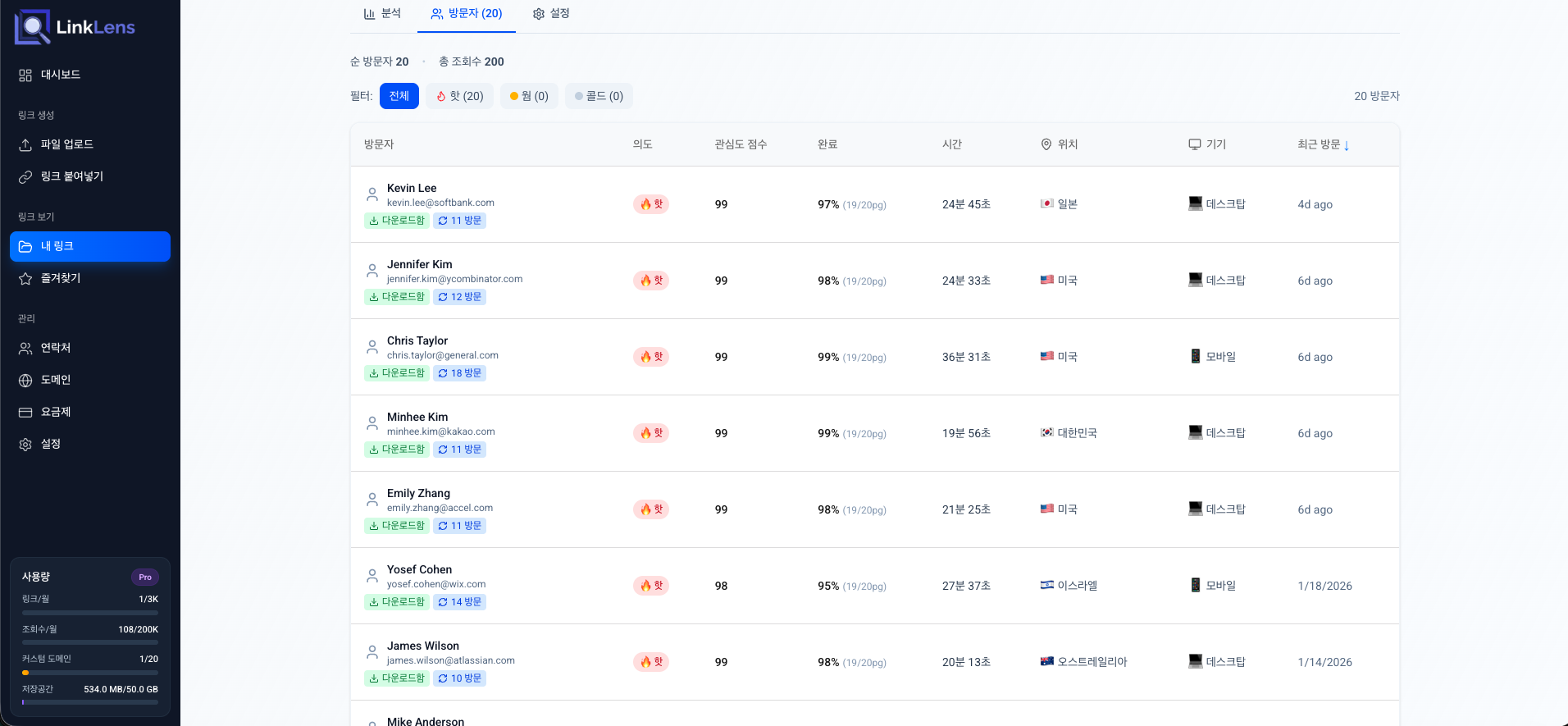This screenshot has width=1568, height=726.
Task: Sort table by 위치 column header
Action: click(1059, 144)
